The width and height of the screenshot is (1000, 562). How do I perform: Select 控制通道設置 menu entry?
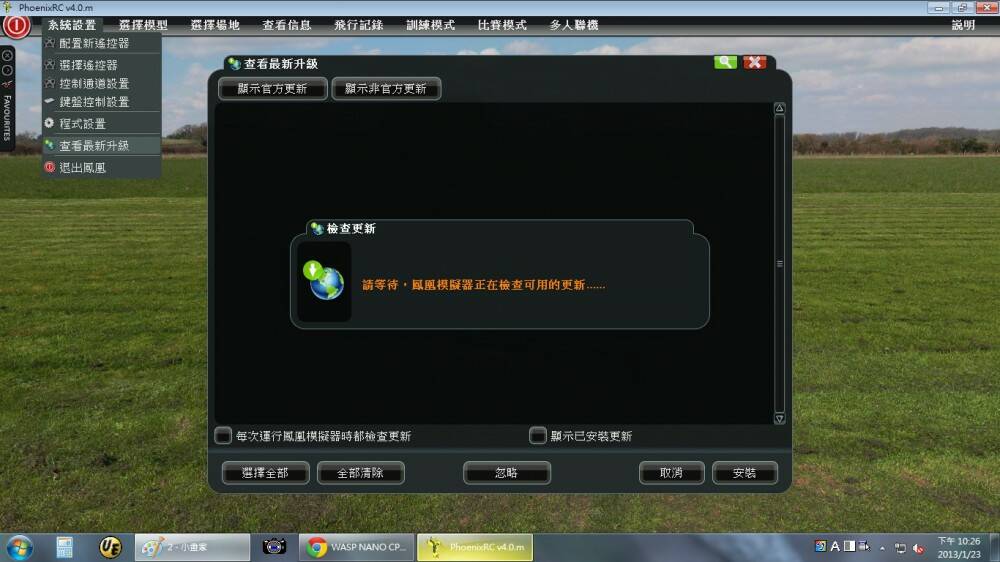pos(101,83)
